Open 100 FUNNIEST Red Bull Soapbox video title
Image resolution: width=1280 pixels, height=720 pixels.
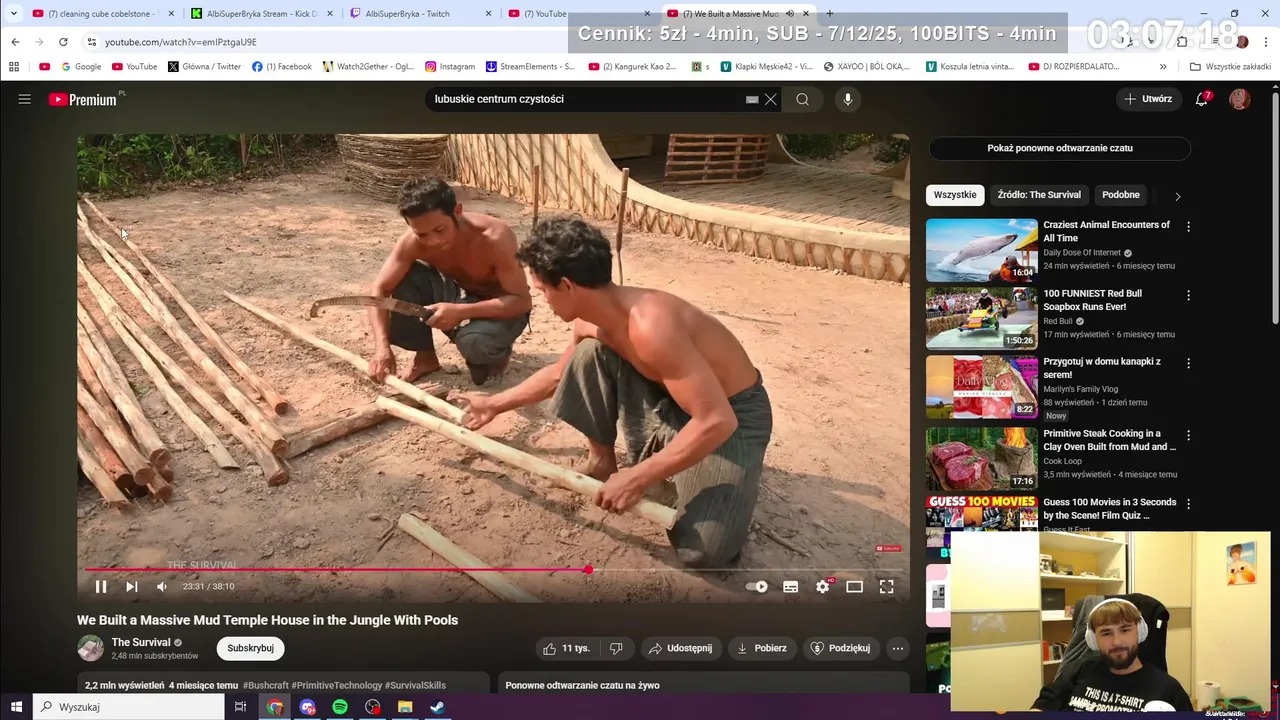(x=1093, y=300)
